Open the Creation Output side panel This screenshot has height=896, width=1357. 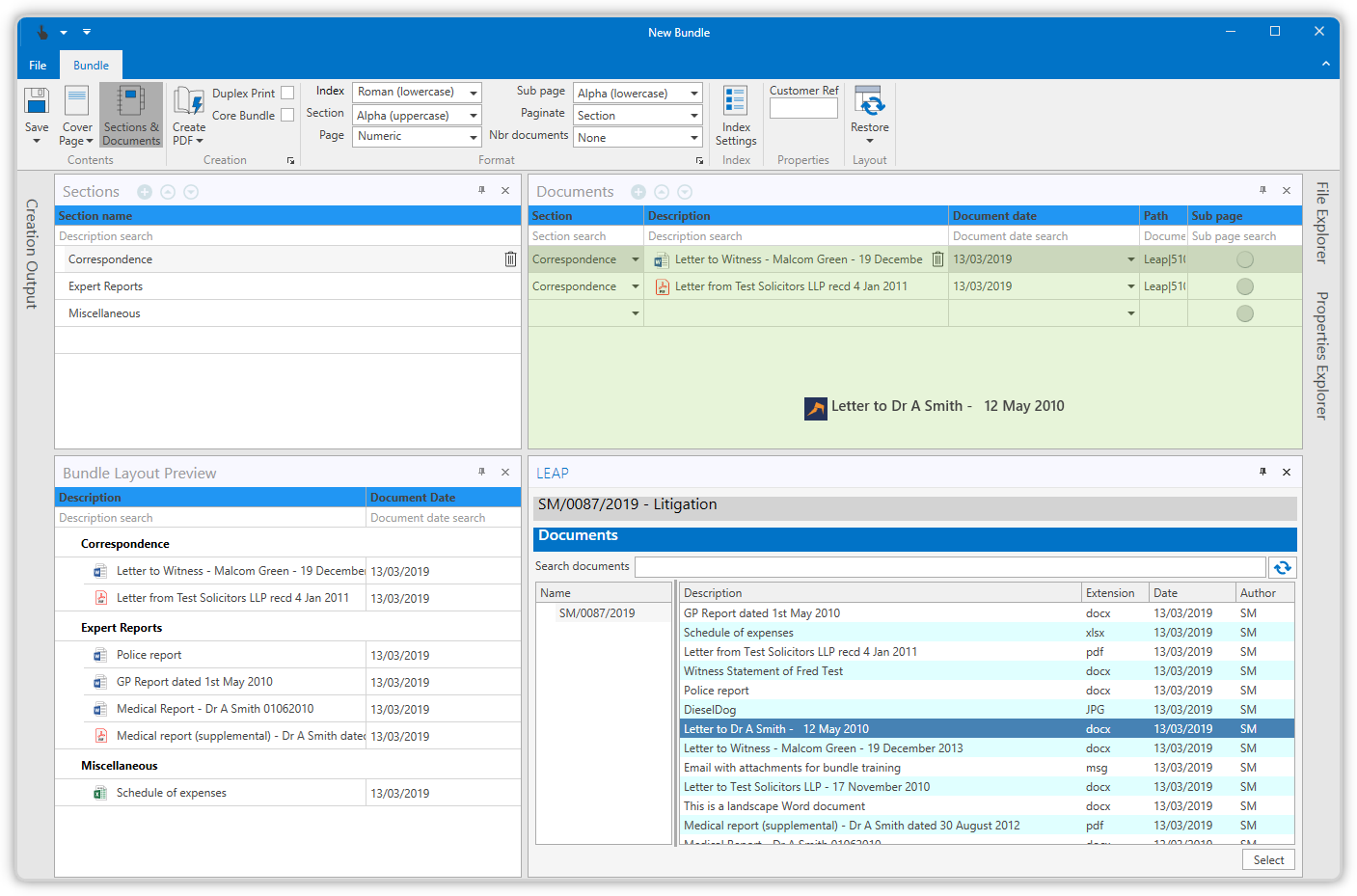pyautogui.click(x=32, y=254)
